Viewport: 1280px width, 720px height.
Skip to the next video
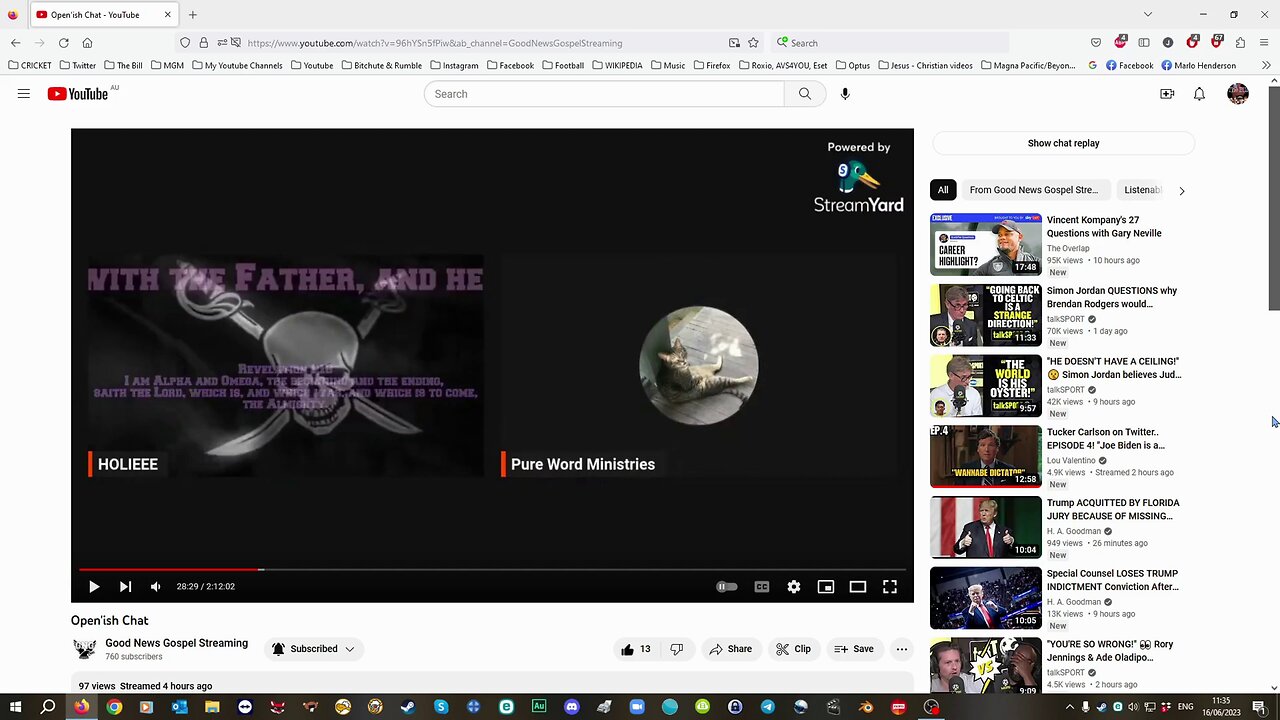(x=125, y=587)
